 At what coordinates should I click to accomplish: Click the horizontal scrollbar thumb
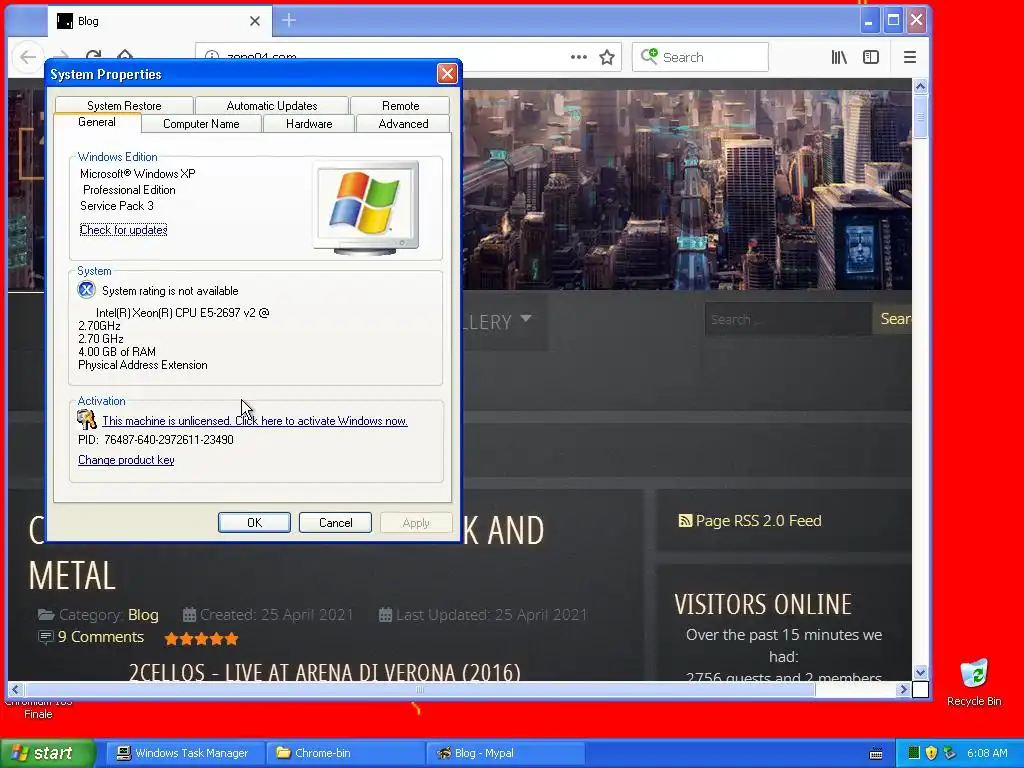coord(420,689)
